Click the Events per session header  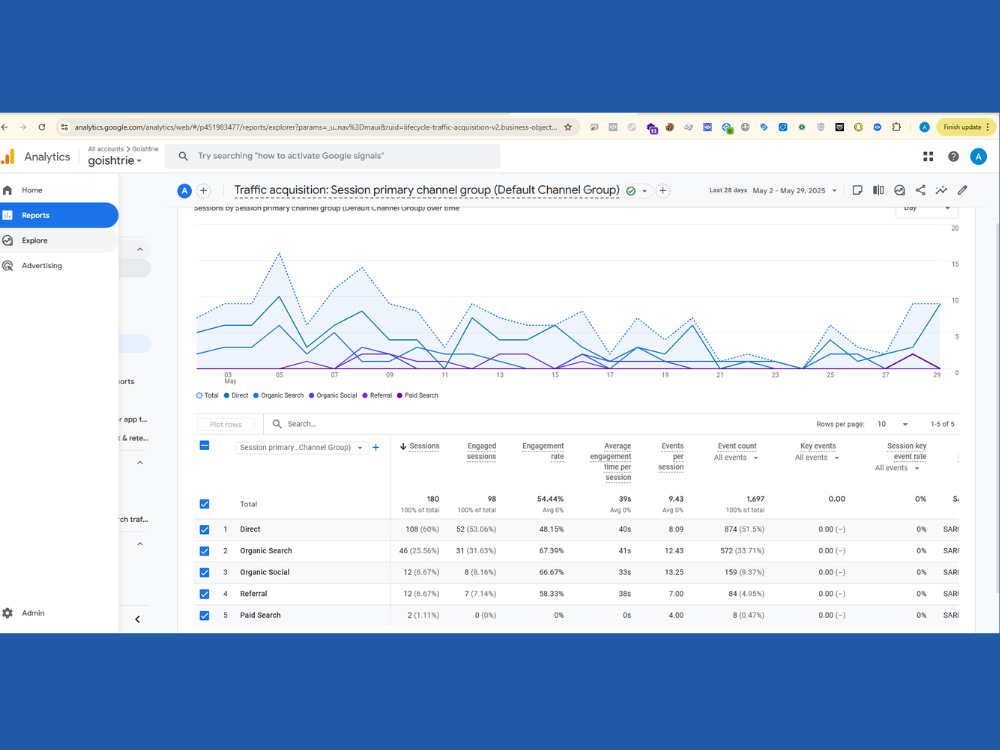click(672, 457)
